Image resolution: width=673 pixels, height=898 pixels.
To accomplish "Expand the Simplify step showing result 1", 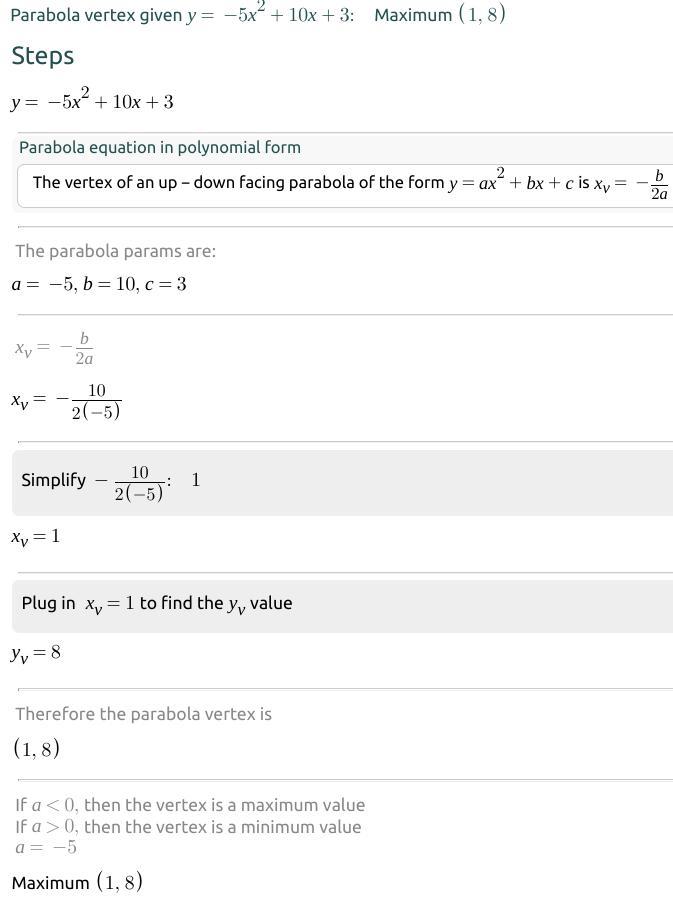I will coord(340,482).
